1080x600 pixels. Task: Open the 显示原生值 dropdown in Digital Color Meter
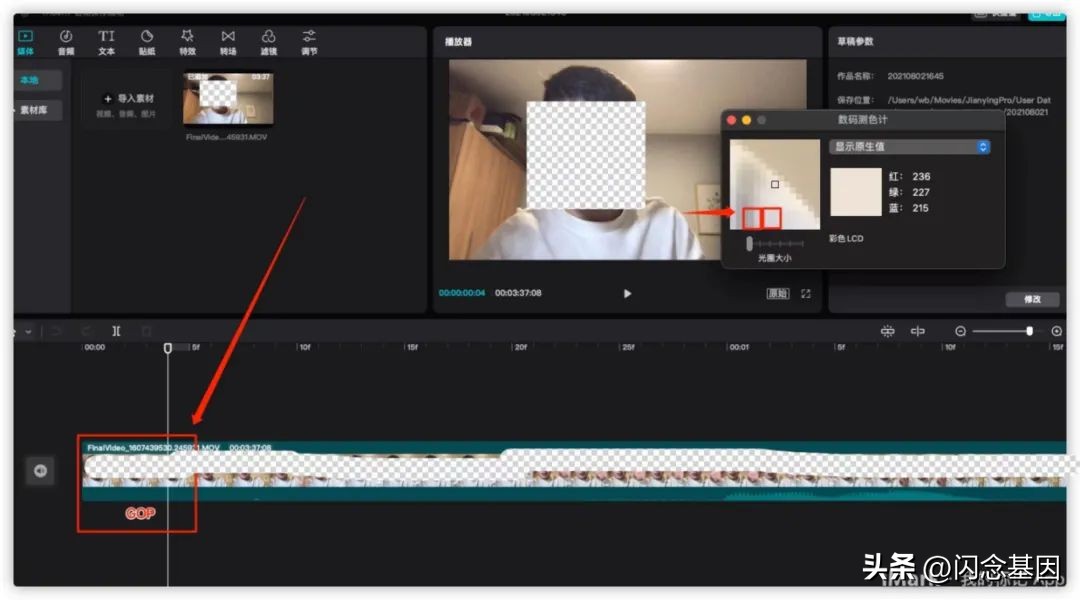(x=911, y=146)
